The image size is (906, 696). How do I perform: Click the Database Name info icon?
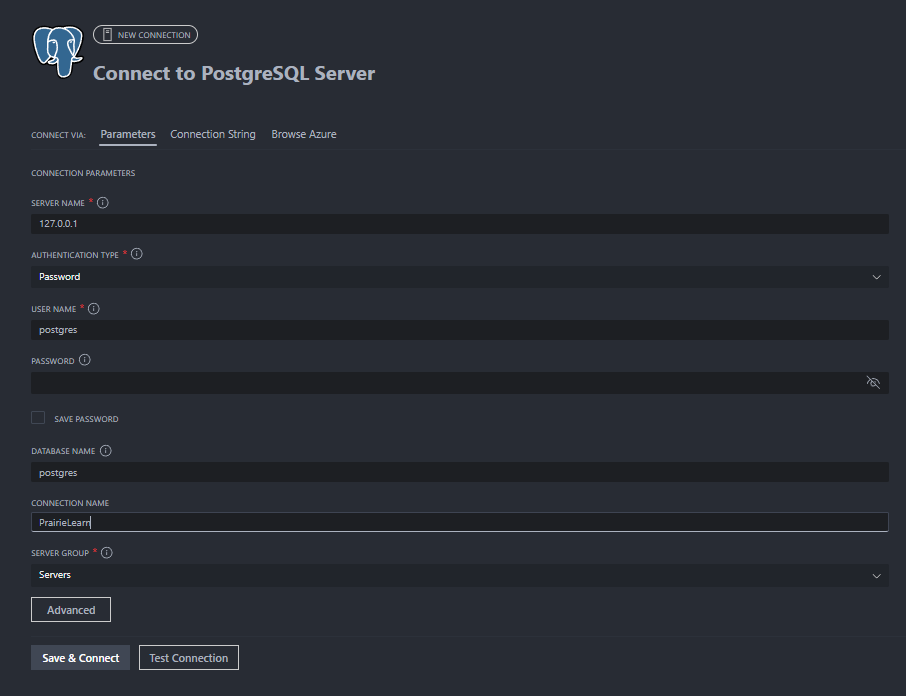106,451
